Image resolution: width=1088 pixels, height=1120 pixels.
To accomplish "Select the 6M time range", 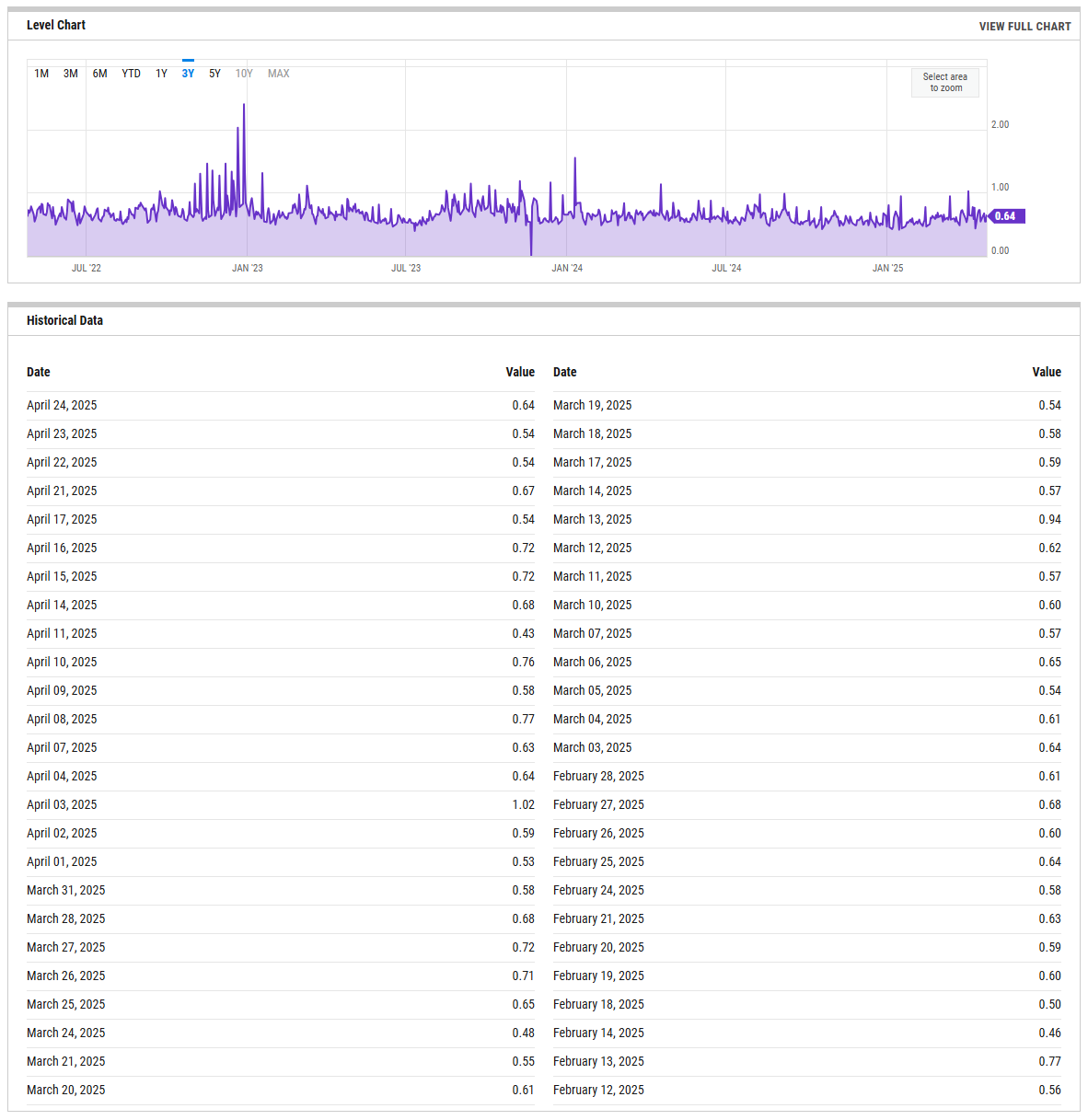I will pos(99,74).
